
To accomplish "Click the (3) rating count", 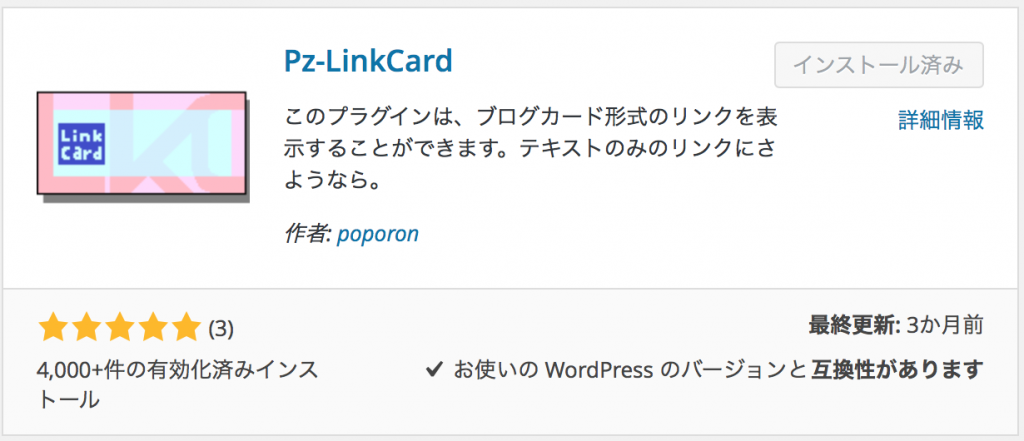I will 221,329.
